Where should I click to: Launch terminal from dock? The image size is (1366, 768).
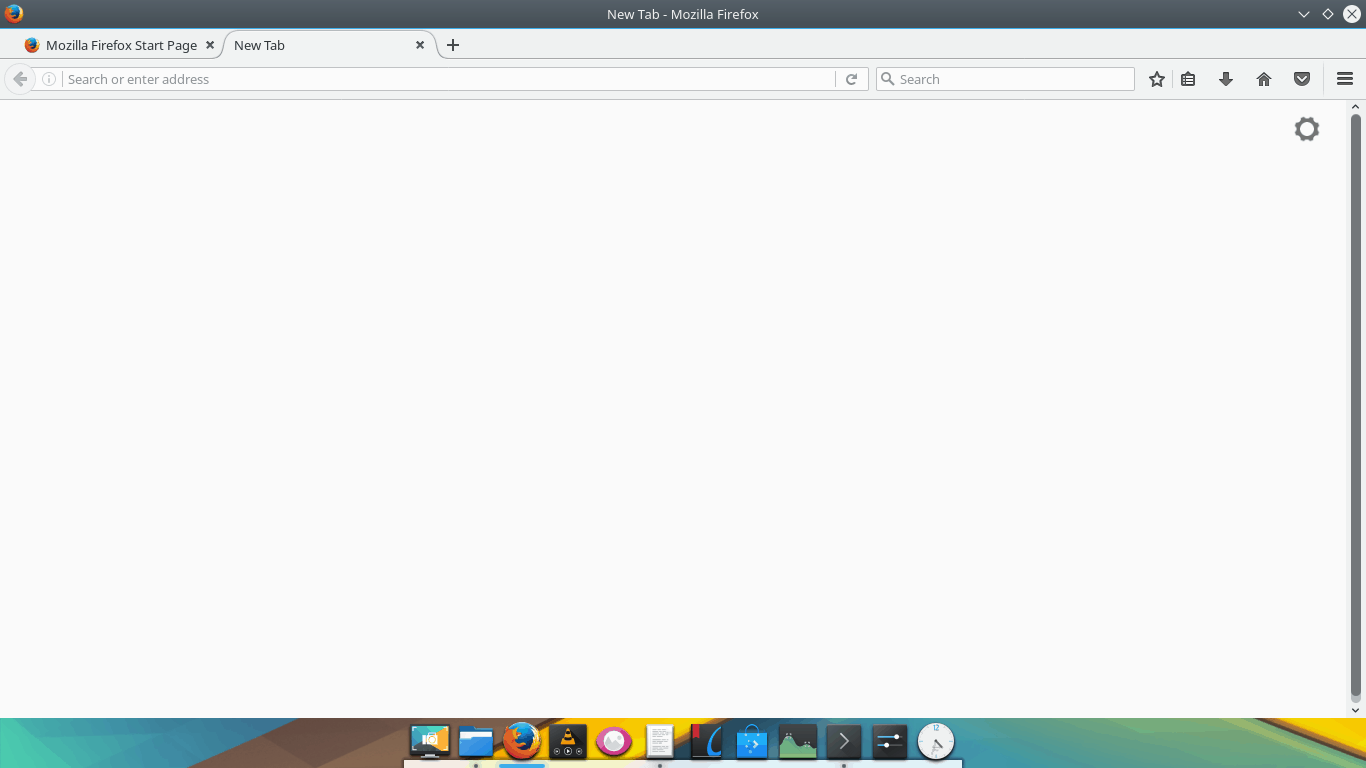pos(844,742)
